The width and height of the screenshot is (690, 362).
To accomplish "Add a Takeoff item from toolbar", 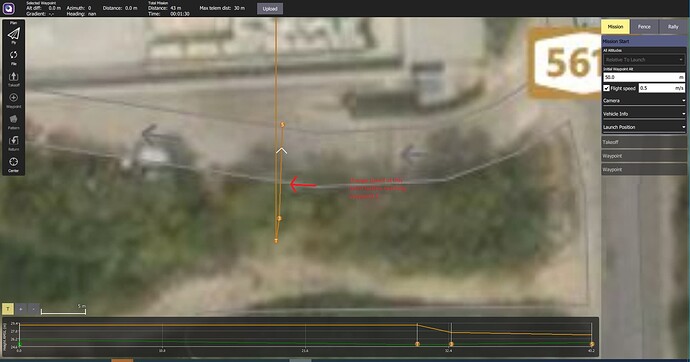I will pyautogui.click(x=14, y=79).
